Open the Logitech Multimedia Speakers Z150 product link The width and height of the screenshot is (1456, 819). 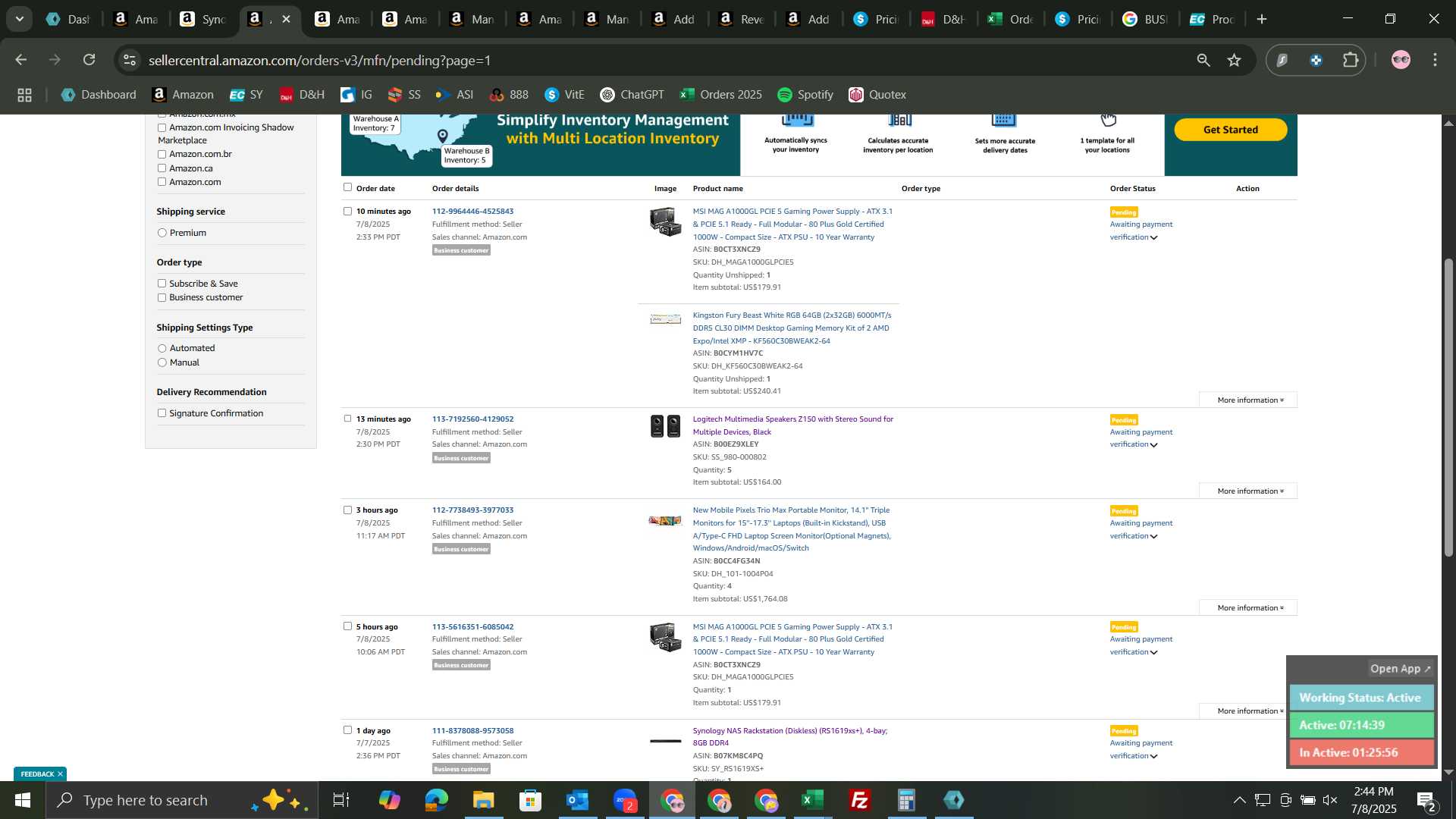click(792, 425)
